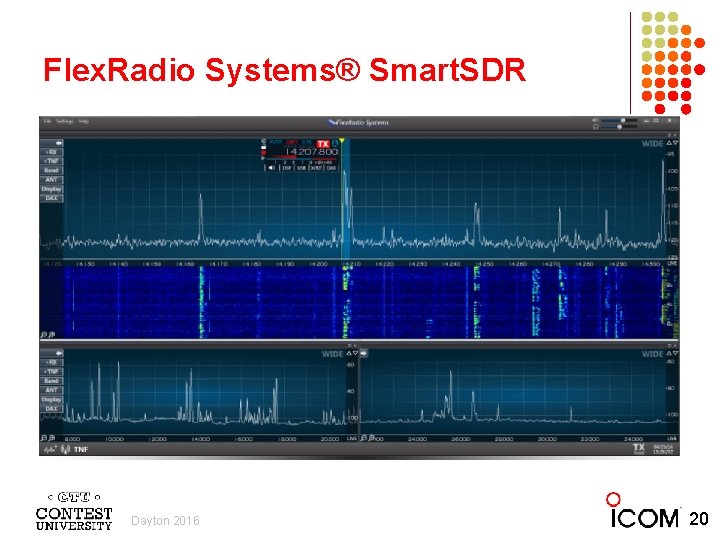Mute slice audio with flag speaker icon

(271, 168)
